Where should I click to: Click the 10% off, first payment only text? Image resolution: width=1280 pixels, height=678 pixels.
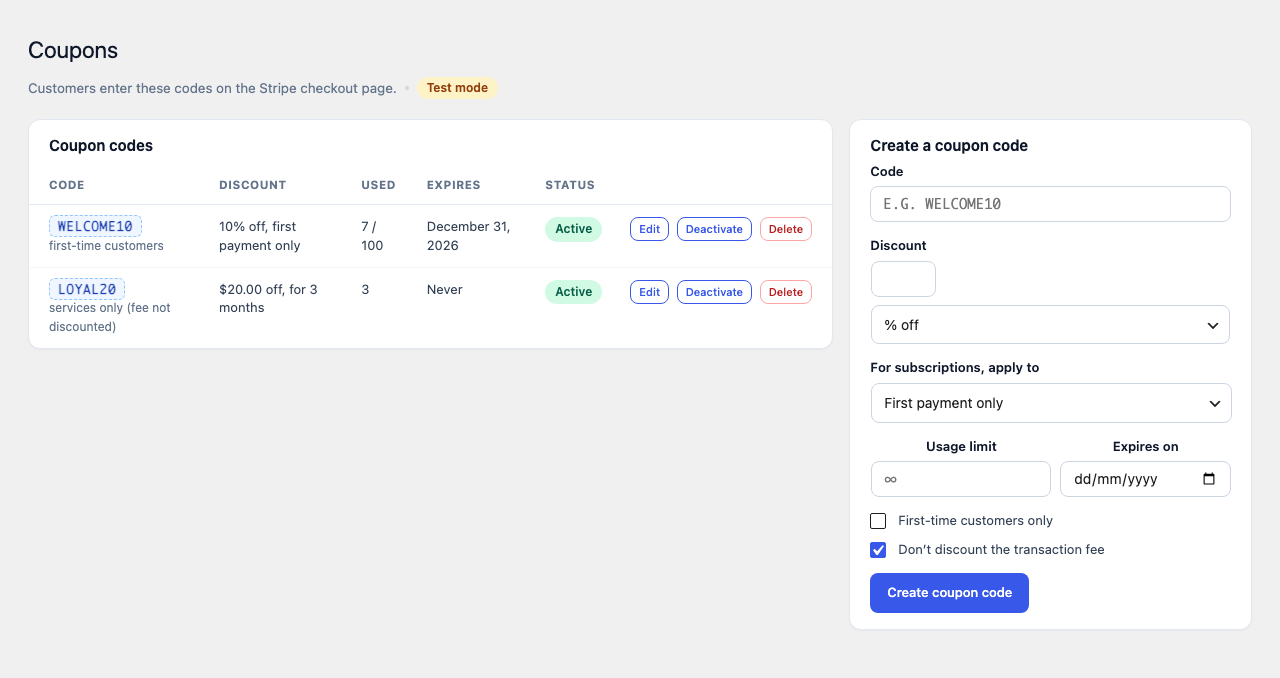tap(260, 236)
